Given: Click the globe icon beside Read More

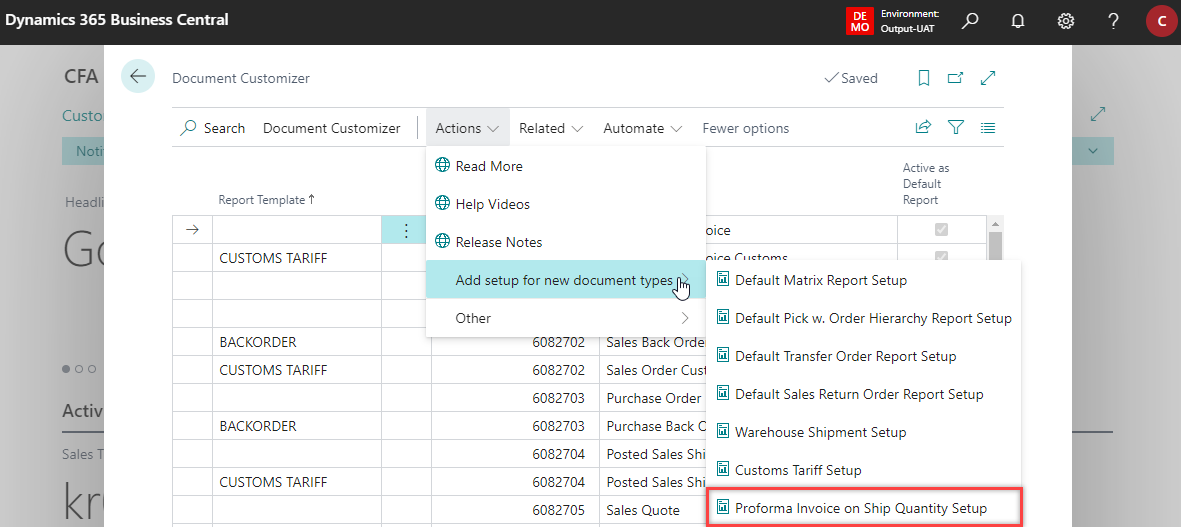Looking at the screenshot, I should [x=442, y=166].
